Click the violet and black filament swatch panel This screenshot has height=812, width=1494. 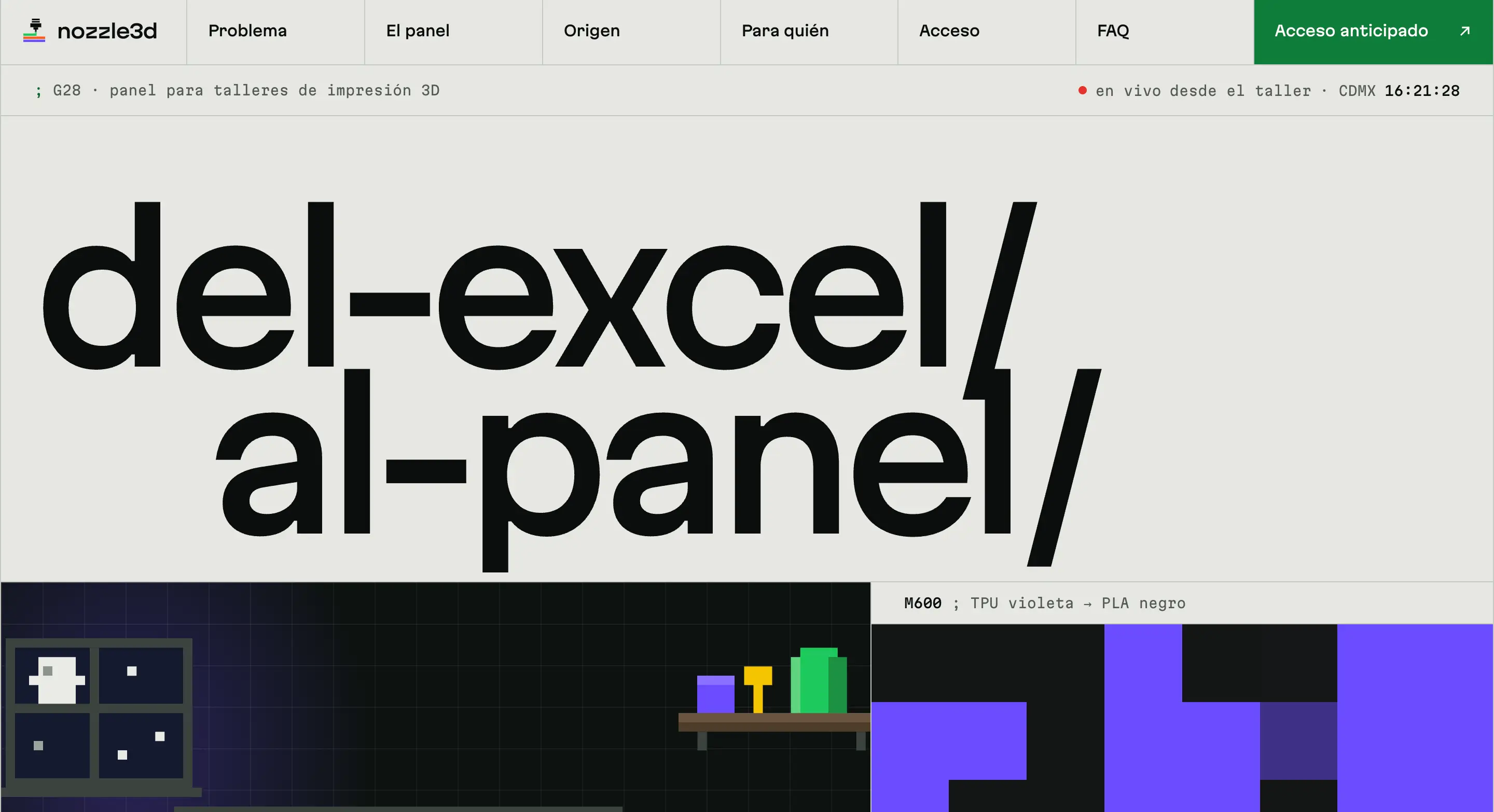pyautogui.click(x=1182, y=718)
